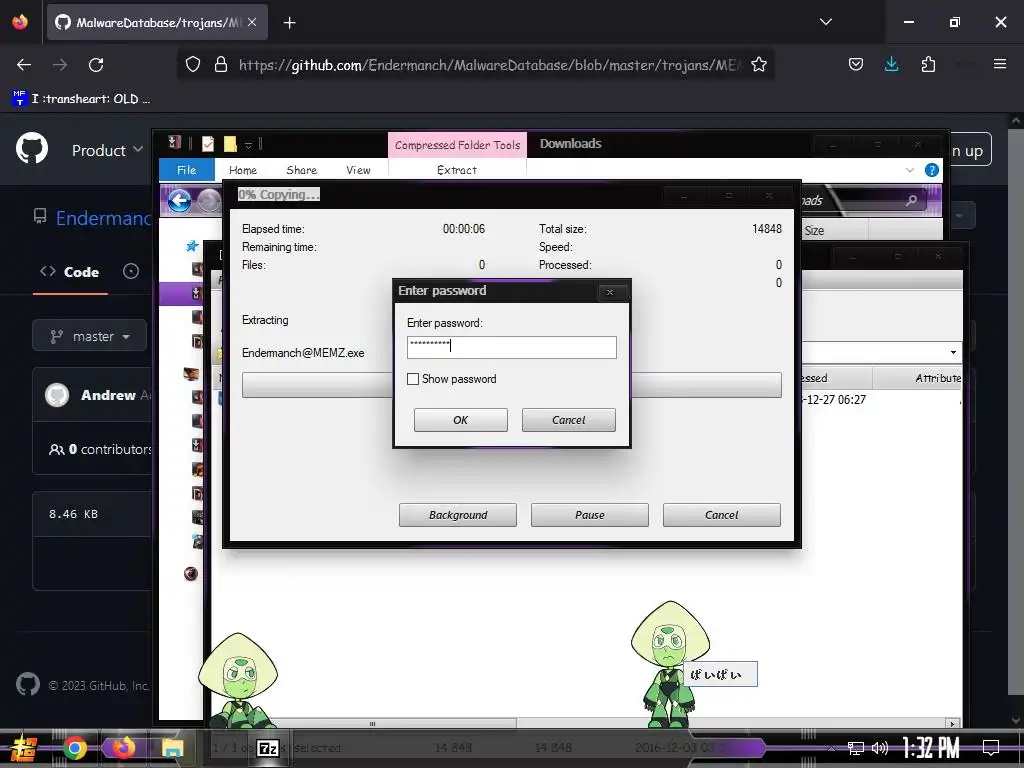
Task: Click OK in Enter password dialog
Action: pyautogui.click(x=460, y=420)
